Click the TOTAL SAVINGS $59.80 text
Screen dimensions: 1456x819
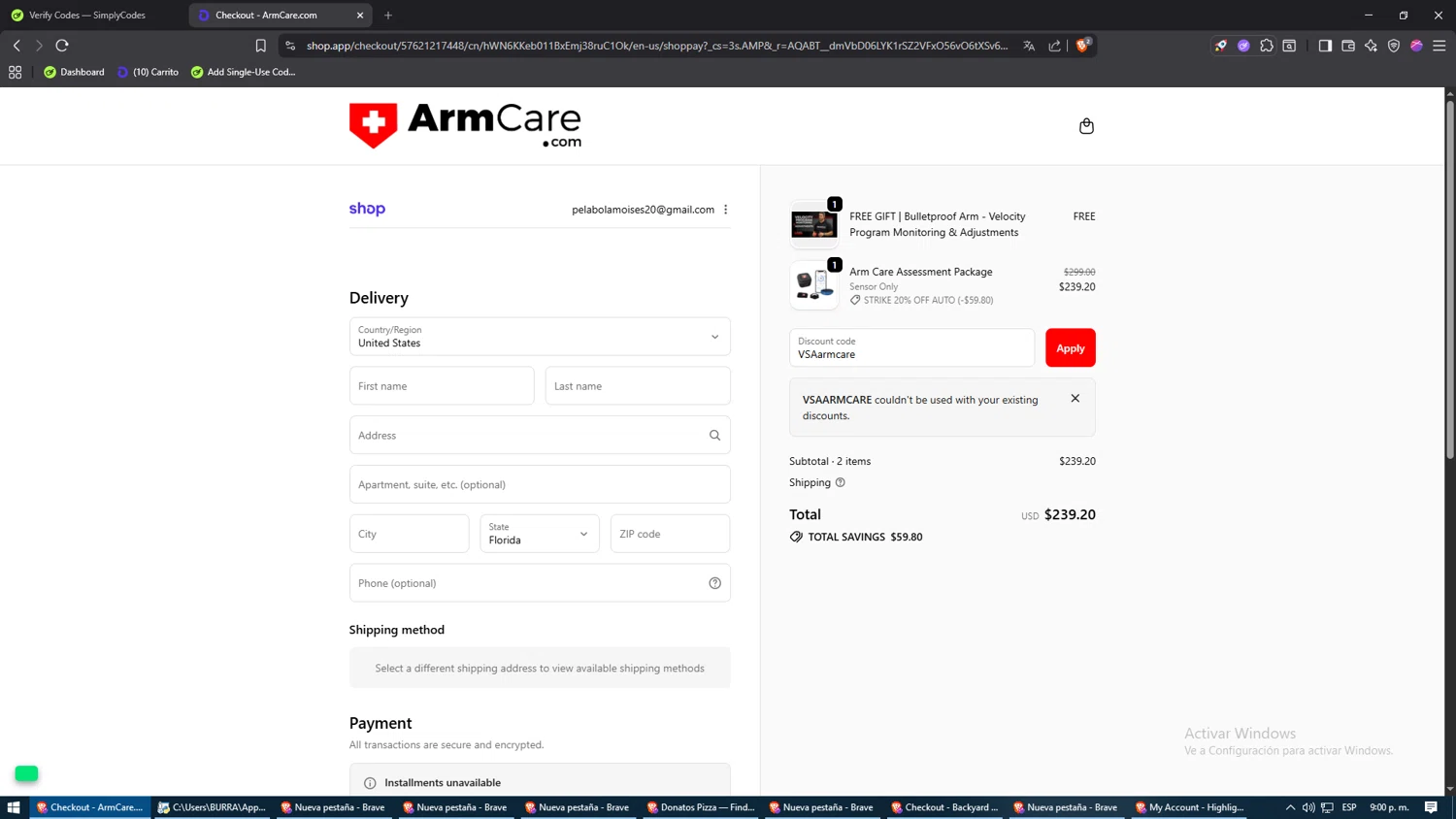[865, 537]
